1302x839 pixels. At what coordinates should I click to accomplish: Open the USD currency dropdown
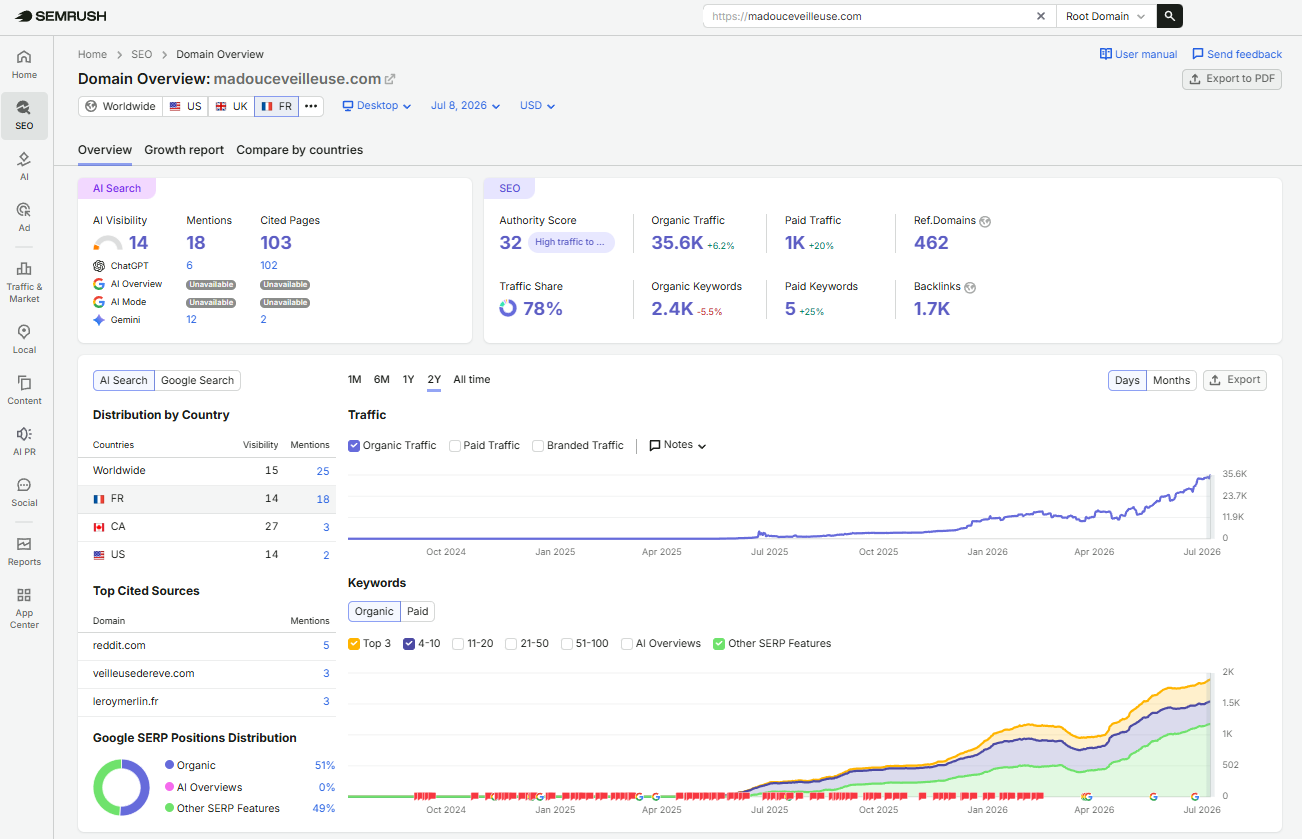(537, 106)
